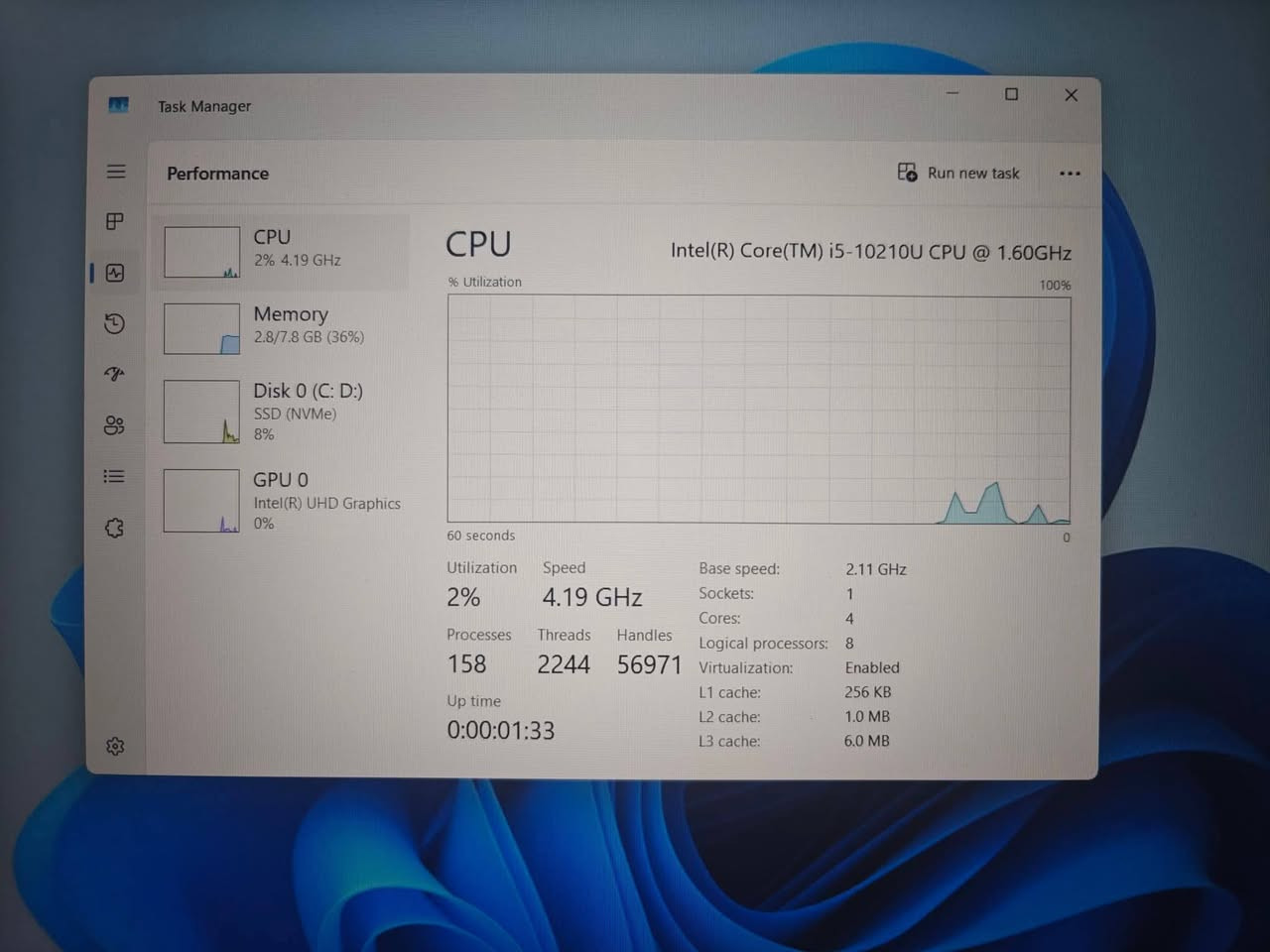The image size is (1270, 952).
Task: Click the CPU utilization graph
Action: [759, 410]
